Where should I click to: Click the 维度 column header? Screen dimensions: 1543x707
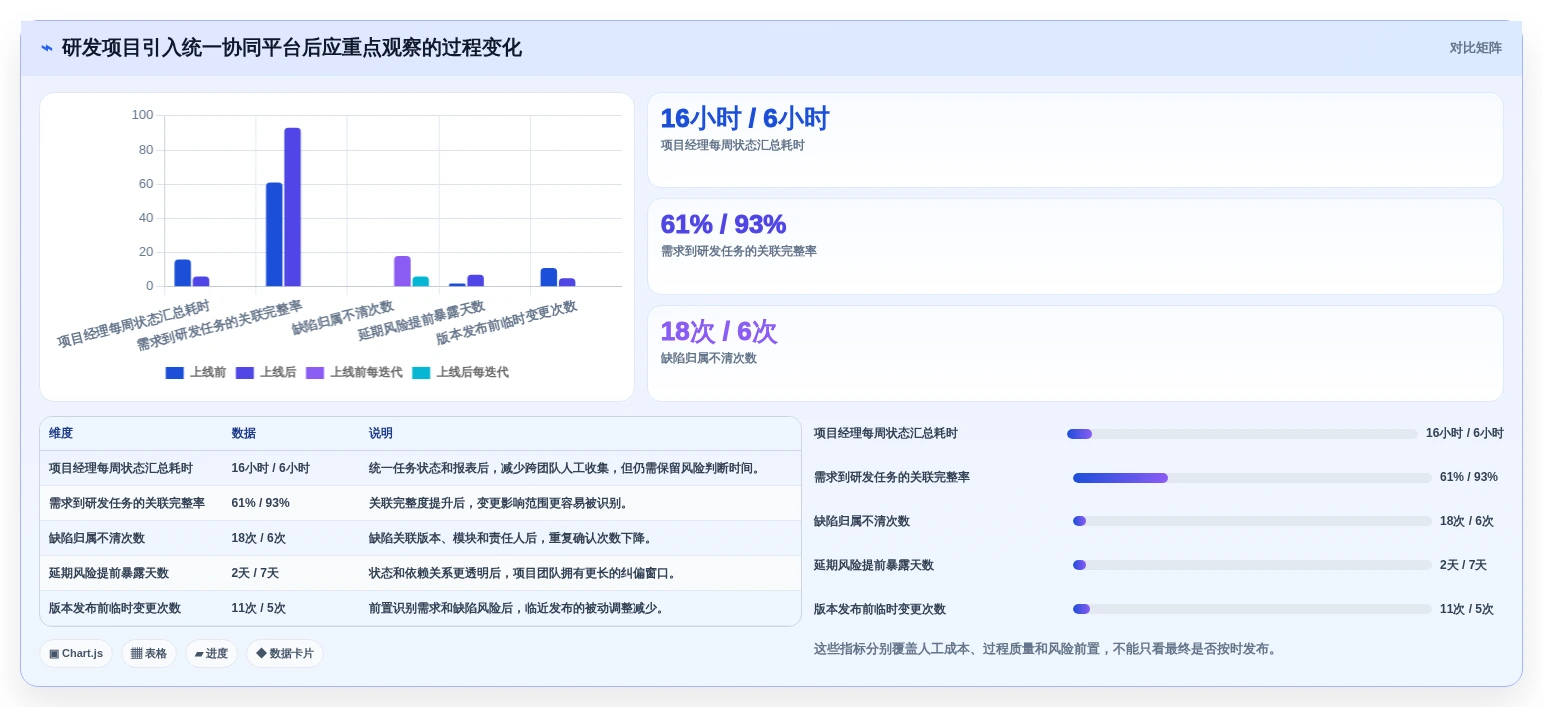[61, 433]
